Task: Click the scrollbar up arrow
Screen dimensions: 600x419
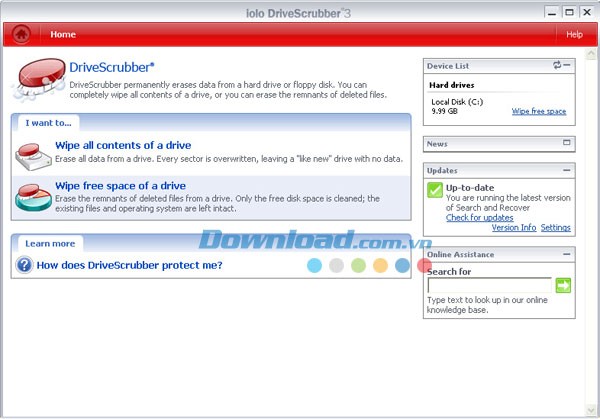Action: [591, 54]
